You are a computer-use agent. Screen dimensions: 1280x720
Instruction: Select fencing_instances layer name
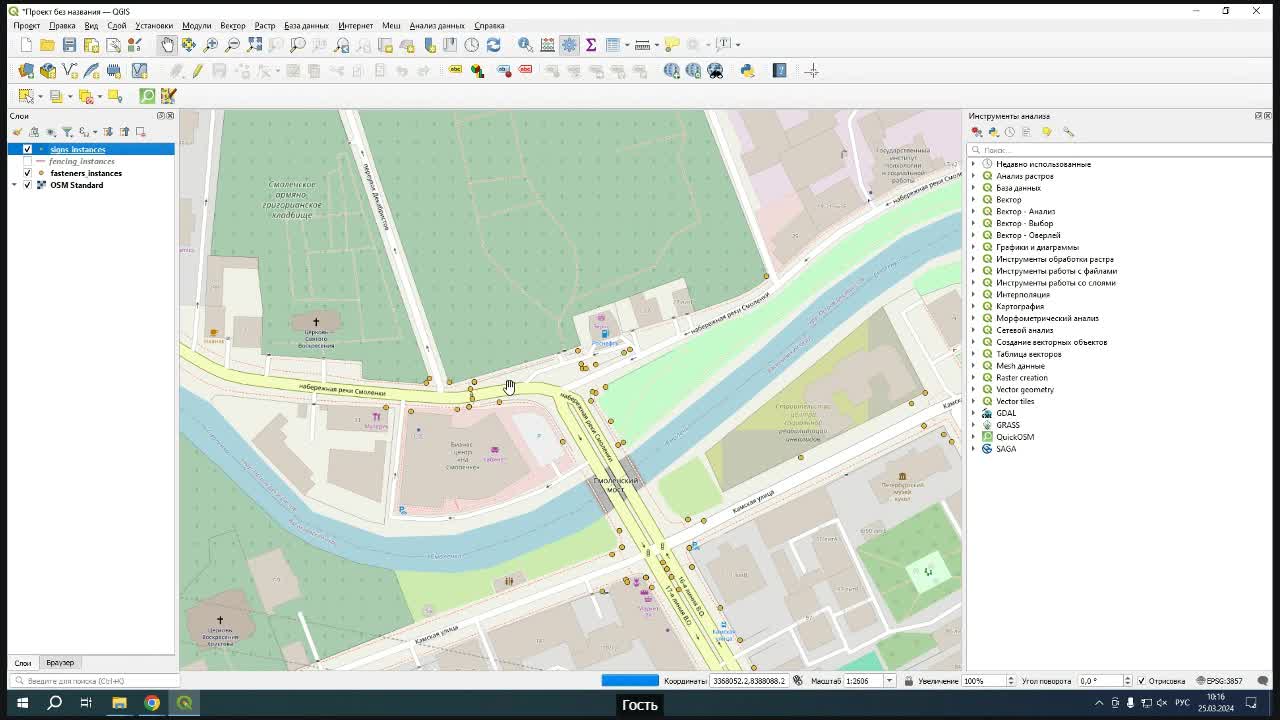coord(82,161)
